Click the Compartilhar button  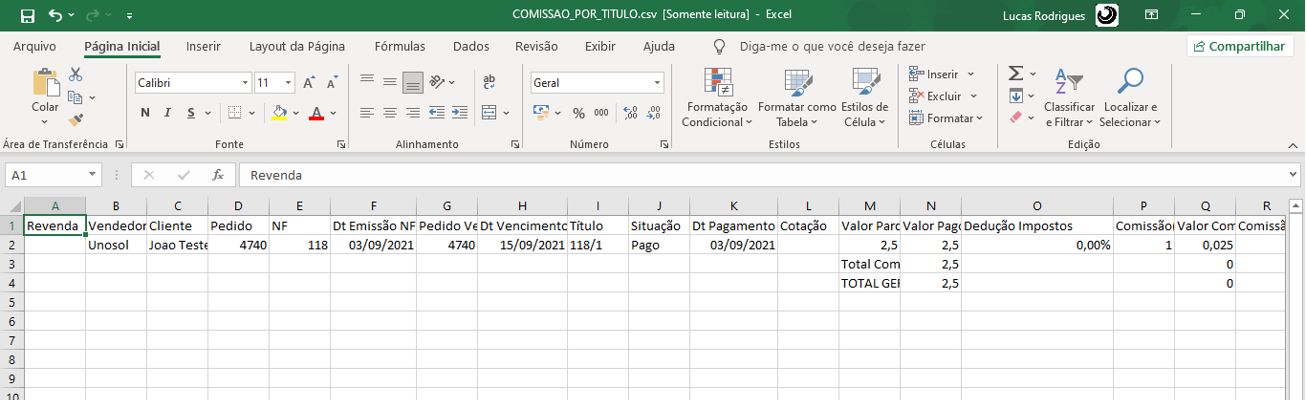click(1238, 46)
